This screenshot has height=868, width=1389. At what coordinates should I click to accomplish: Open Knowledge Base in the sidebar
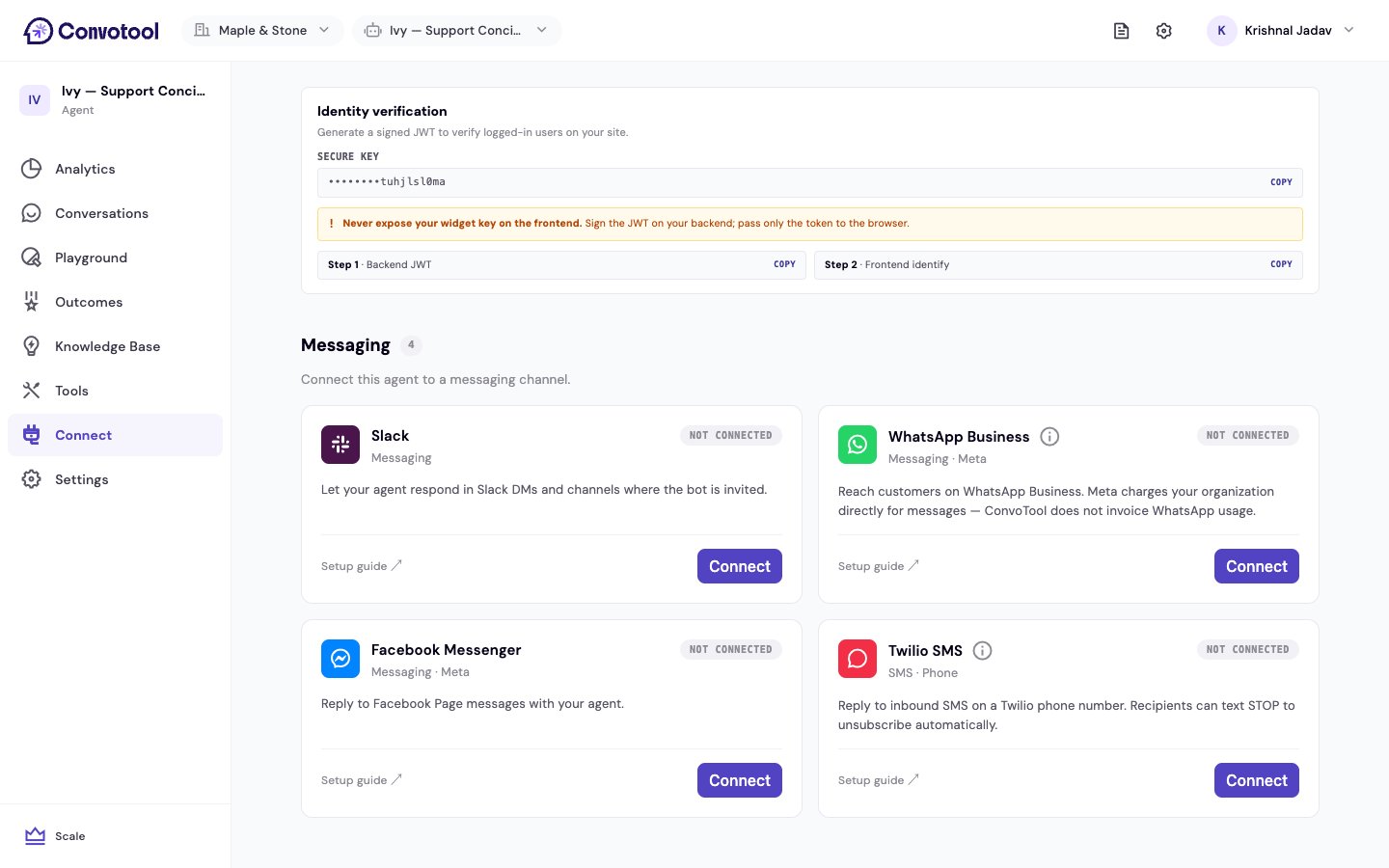pyautogui.click(x=115, y=346)
